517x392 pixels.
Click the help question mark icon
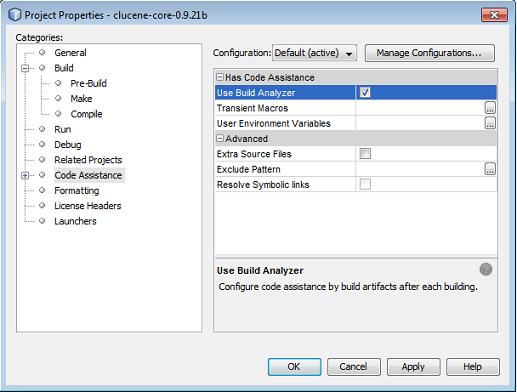pos(486,269)
